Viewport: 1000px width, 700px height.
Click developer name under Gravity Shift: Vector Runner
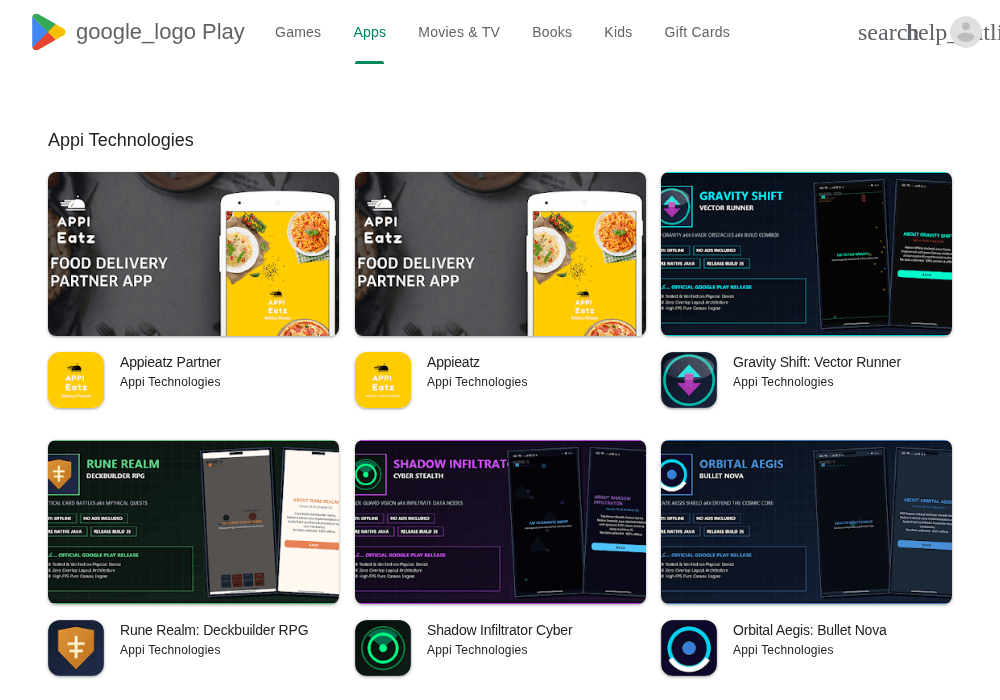coord(783,382)
